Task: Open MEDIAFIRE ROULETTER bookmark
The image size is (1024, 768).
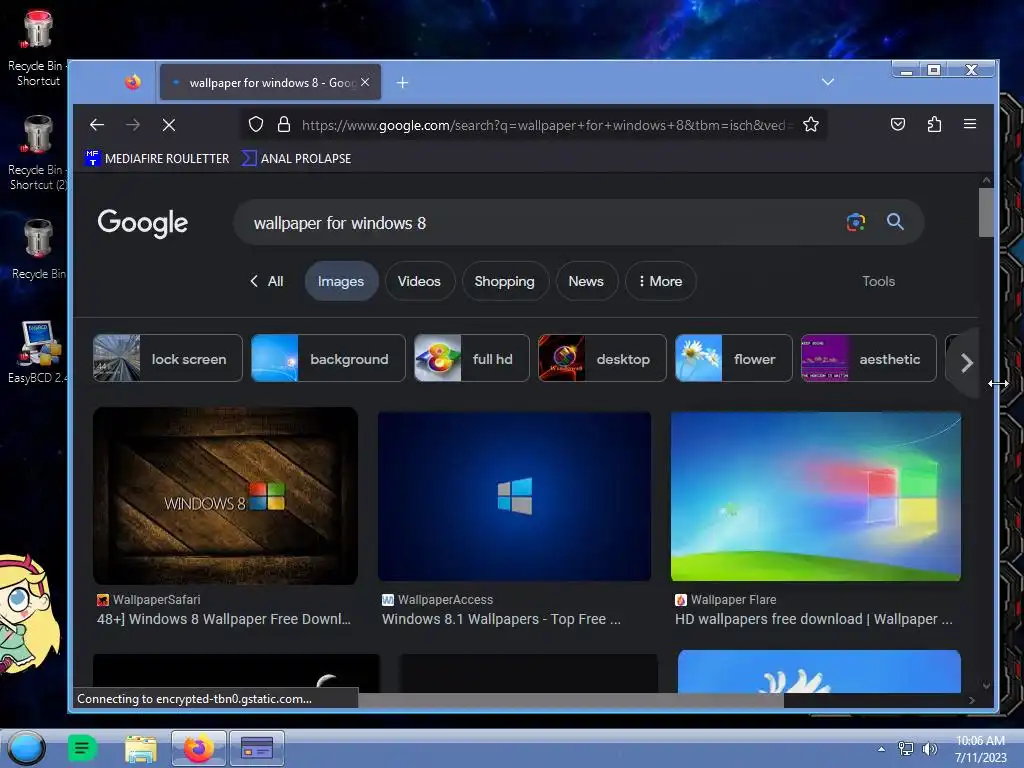Action: point(157,158)
